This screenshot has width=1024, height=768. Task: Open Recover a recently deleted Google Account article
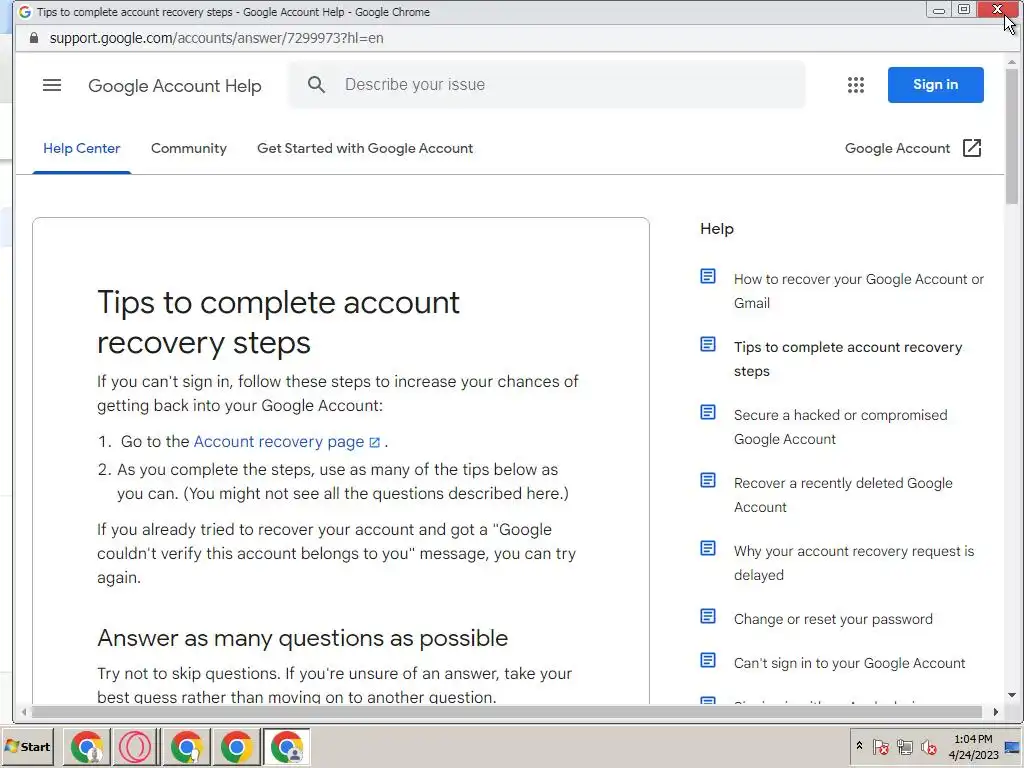[843, 495]
